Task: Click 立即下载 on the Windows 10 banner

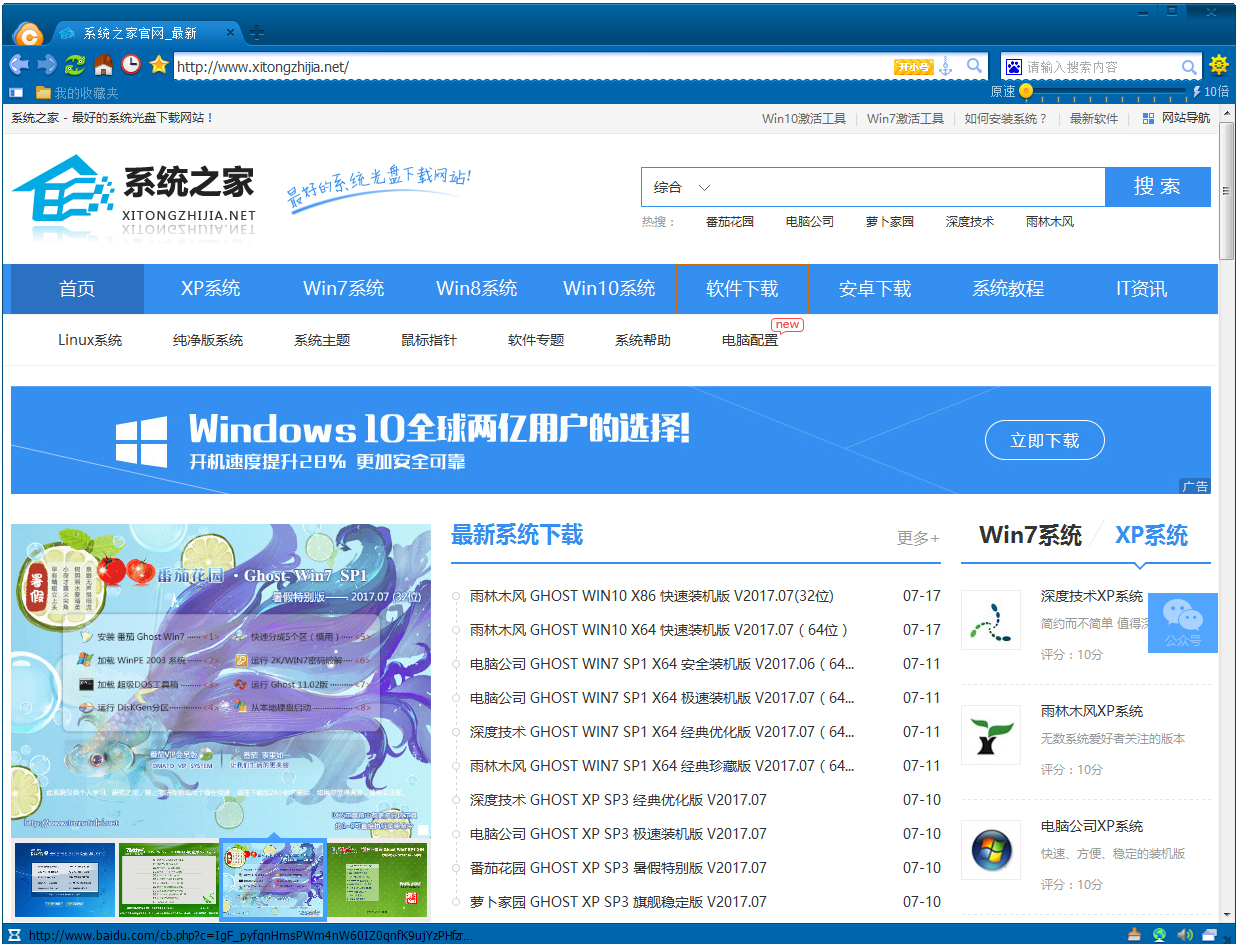Action: [1044, 440]
